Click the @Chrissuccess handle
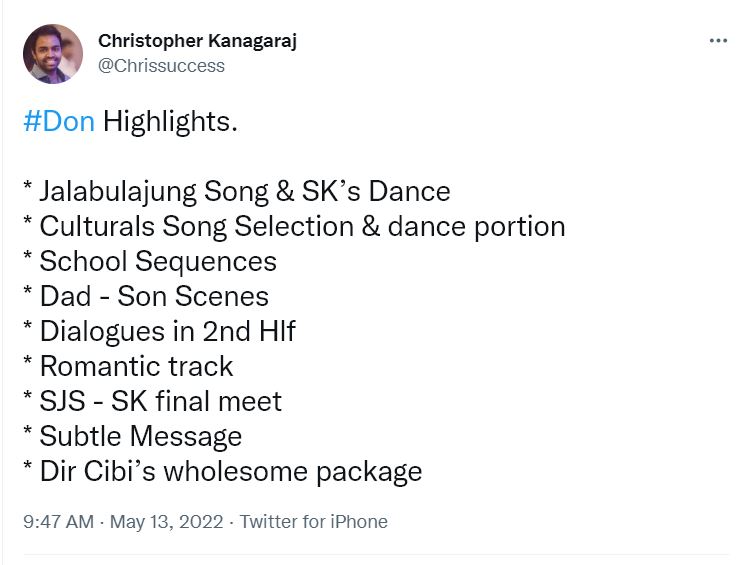The width and height of the screenshot is (744, 565). pyautogui.click(x=161, y=66)
